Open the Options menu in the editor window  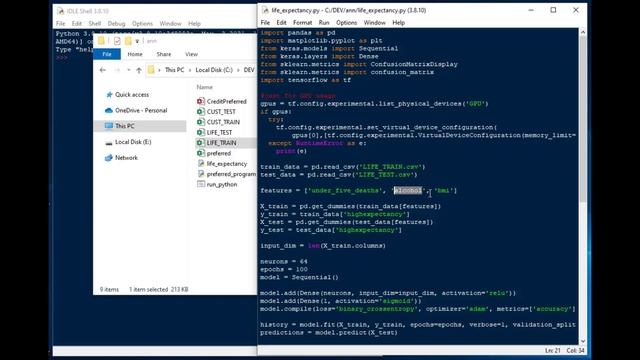click(x=347, y=23)
